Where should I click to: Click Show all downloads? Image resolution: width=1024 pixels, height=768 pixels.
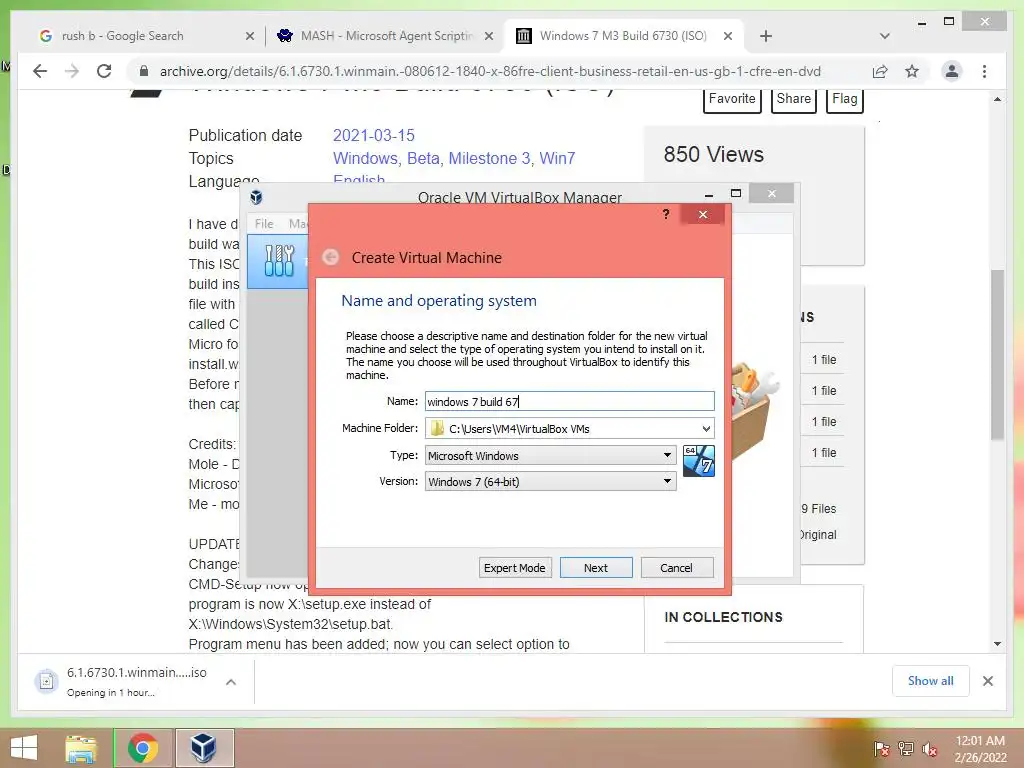[930, 681]
